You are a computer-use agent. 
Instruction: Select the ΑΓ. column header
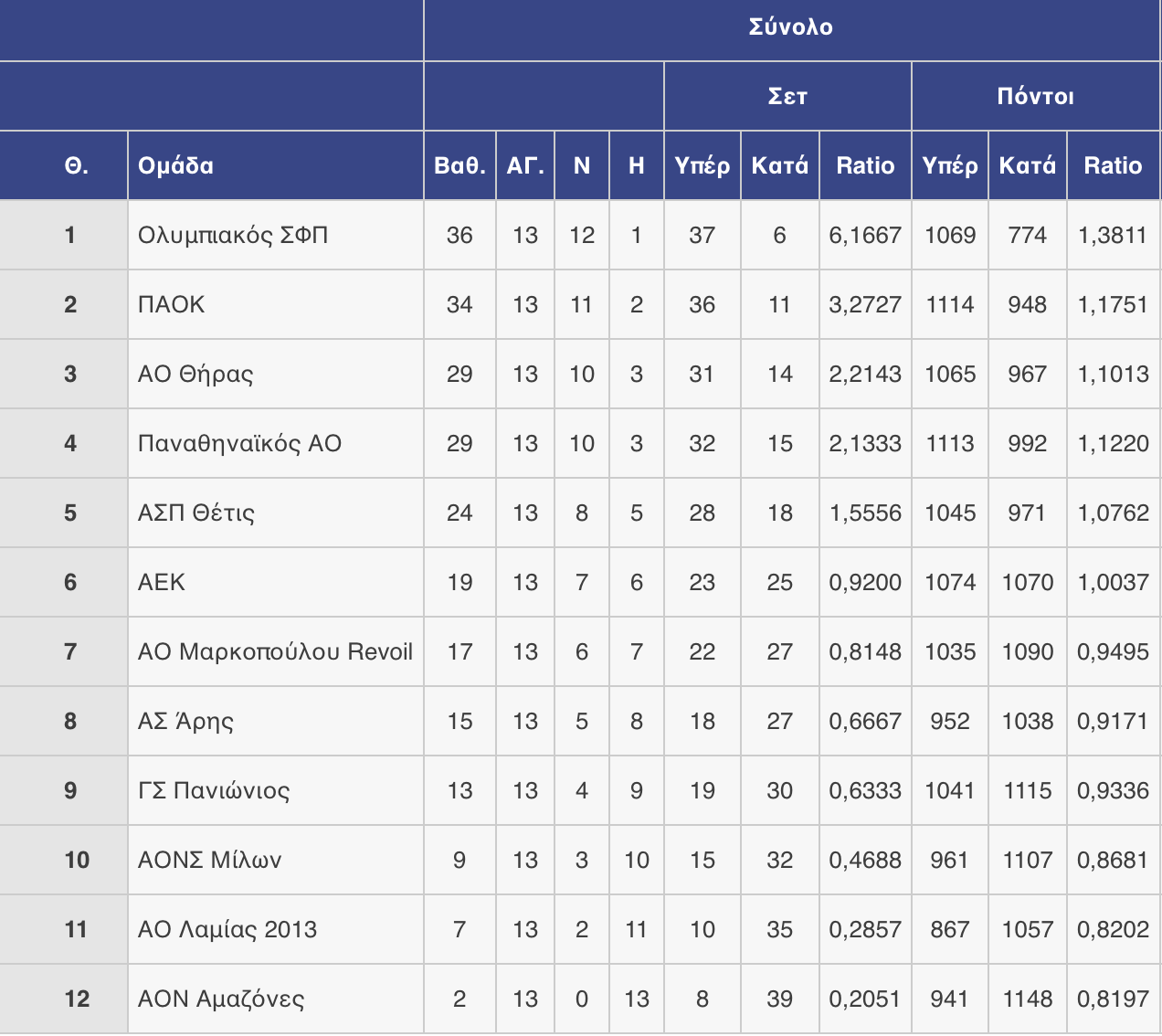click(x=525, y=165)
